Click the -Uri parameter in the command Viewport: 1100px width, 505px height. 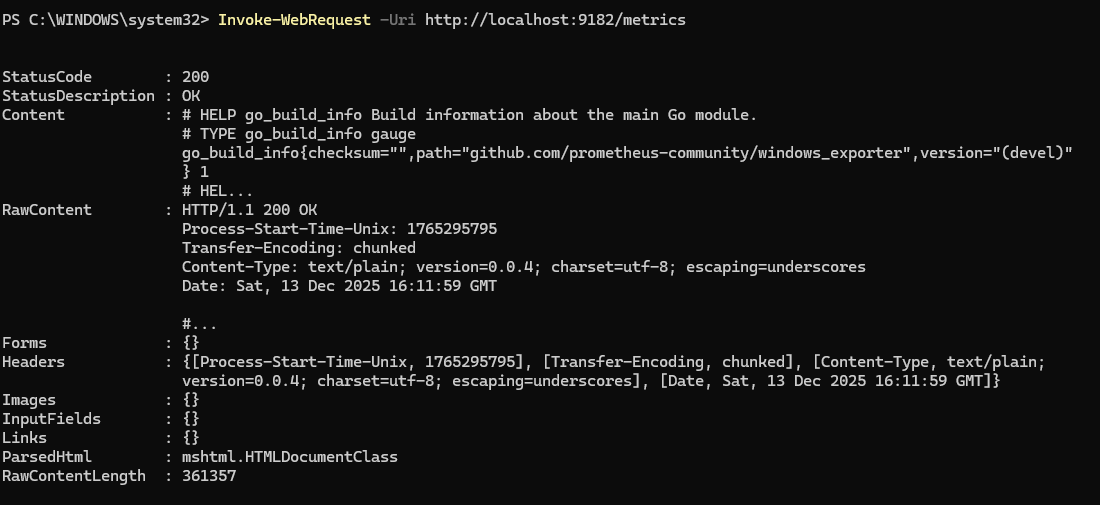coord(398,20)
